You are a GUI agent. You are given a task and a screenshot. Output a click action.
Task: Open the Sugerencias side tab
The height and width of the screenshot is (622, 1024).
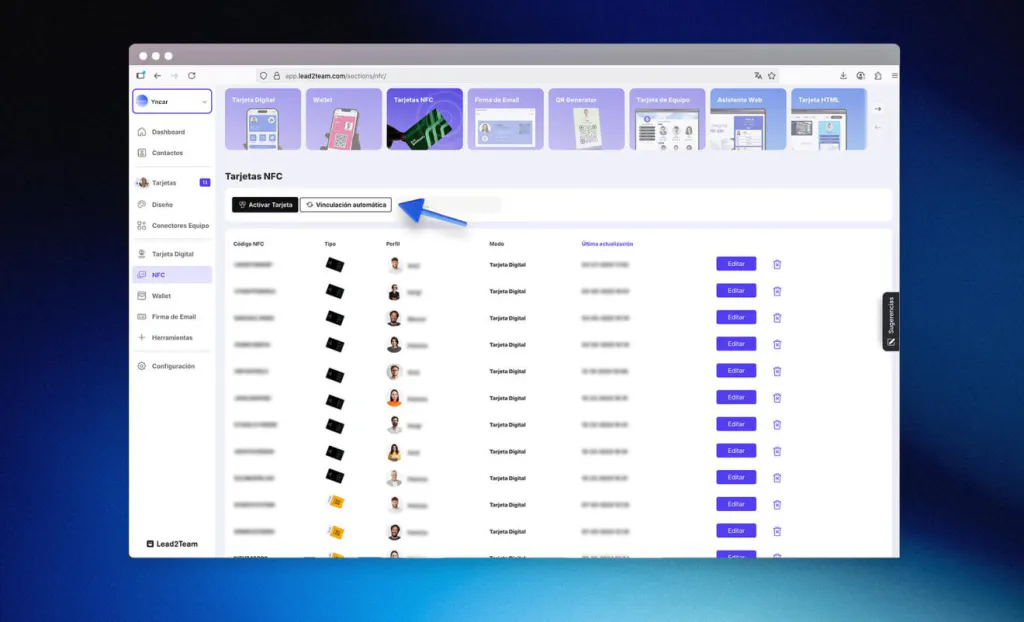891,321
